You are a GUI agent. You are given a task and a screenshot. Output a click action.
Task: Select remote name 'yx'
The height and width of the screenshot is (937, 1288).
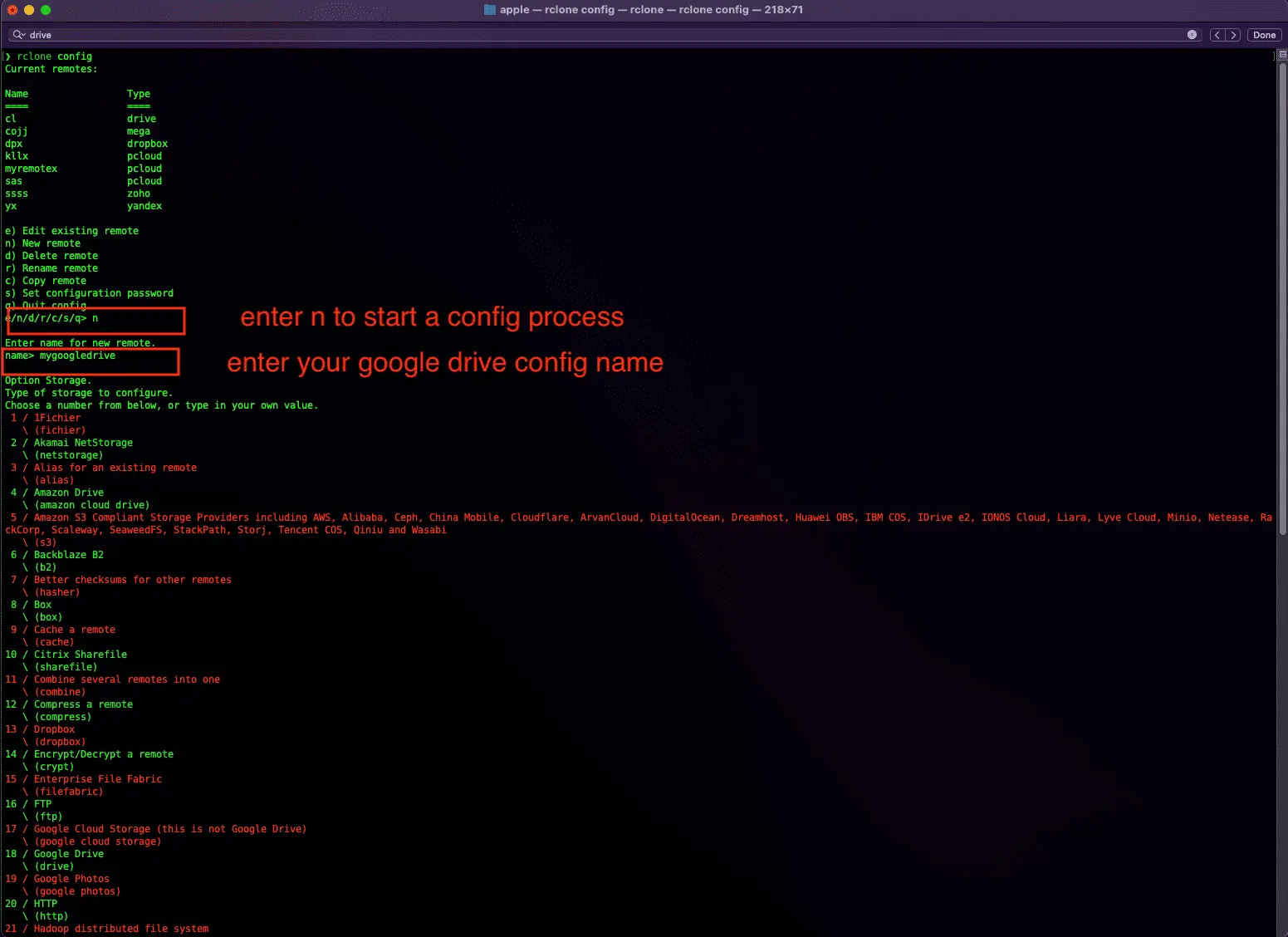click(x=10, y=206)
